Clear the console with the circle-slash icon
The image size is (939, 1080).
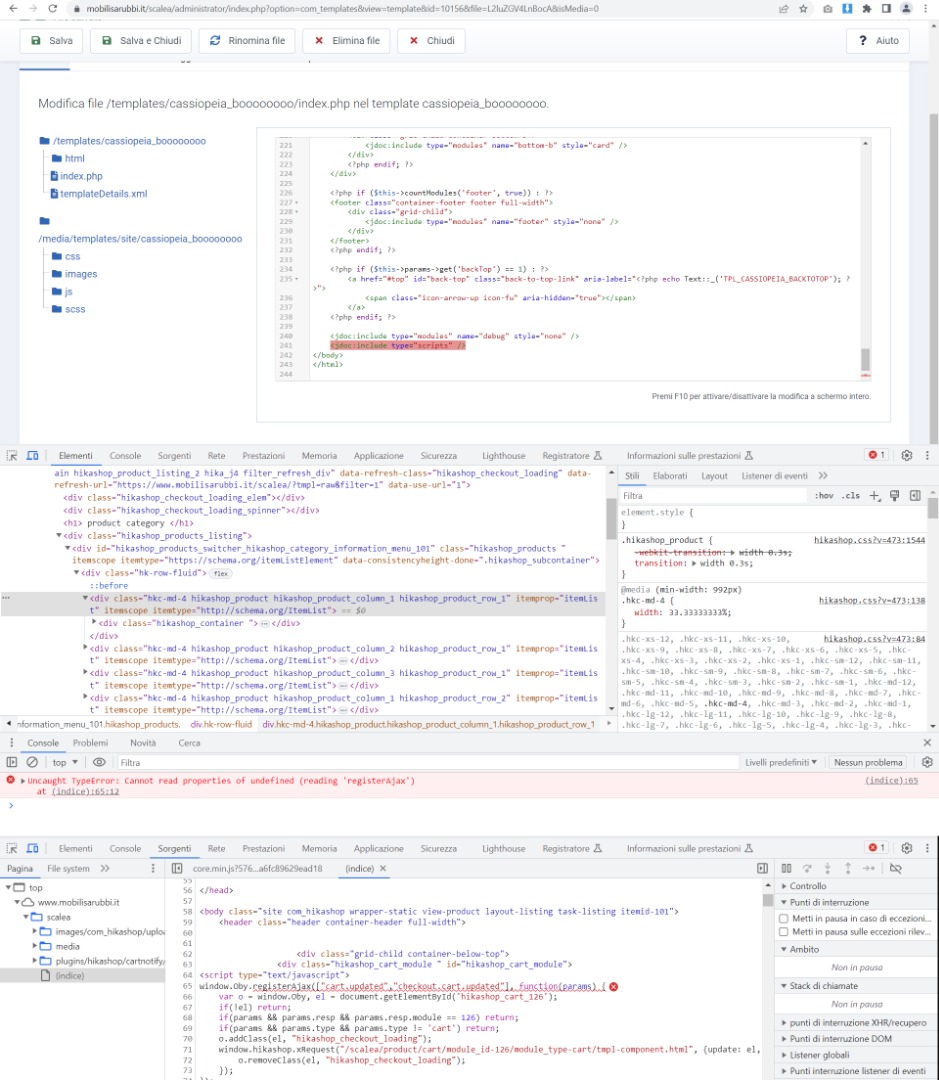coord(32,762)
